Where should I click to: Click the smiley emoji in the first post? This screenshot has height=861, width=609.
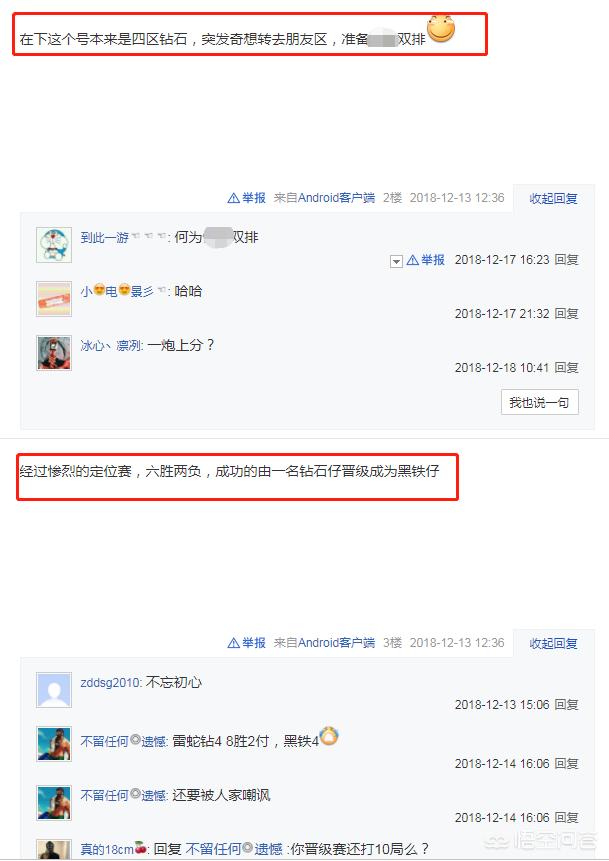(441, 29)
